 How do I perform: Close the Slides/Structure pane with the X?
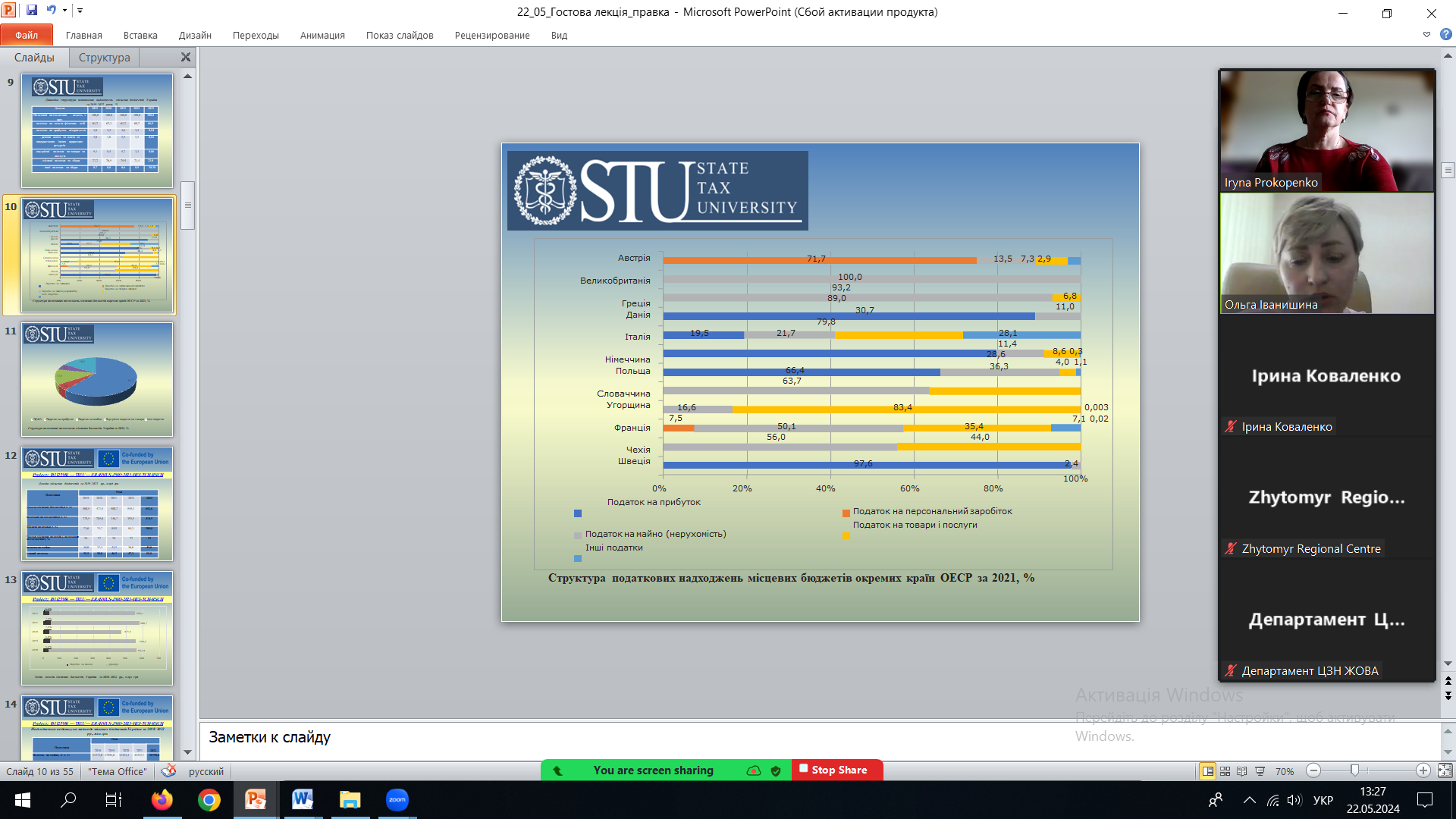click(x=186, y=58)
